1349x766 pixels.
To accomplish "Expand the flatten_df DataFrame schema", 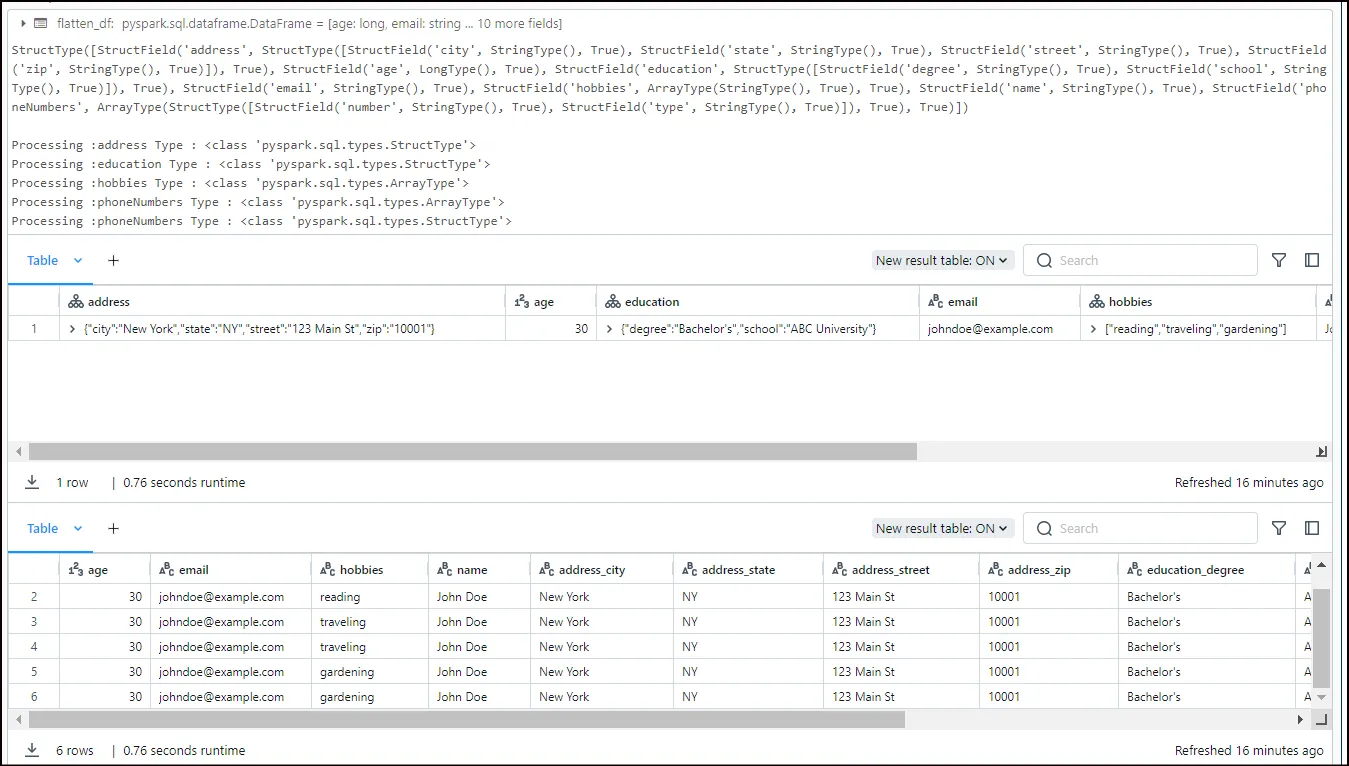I will 23,23.
